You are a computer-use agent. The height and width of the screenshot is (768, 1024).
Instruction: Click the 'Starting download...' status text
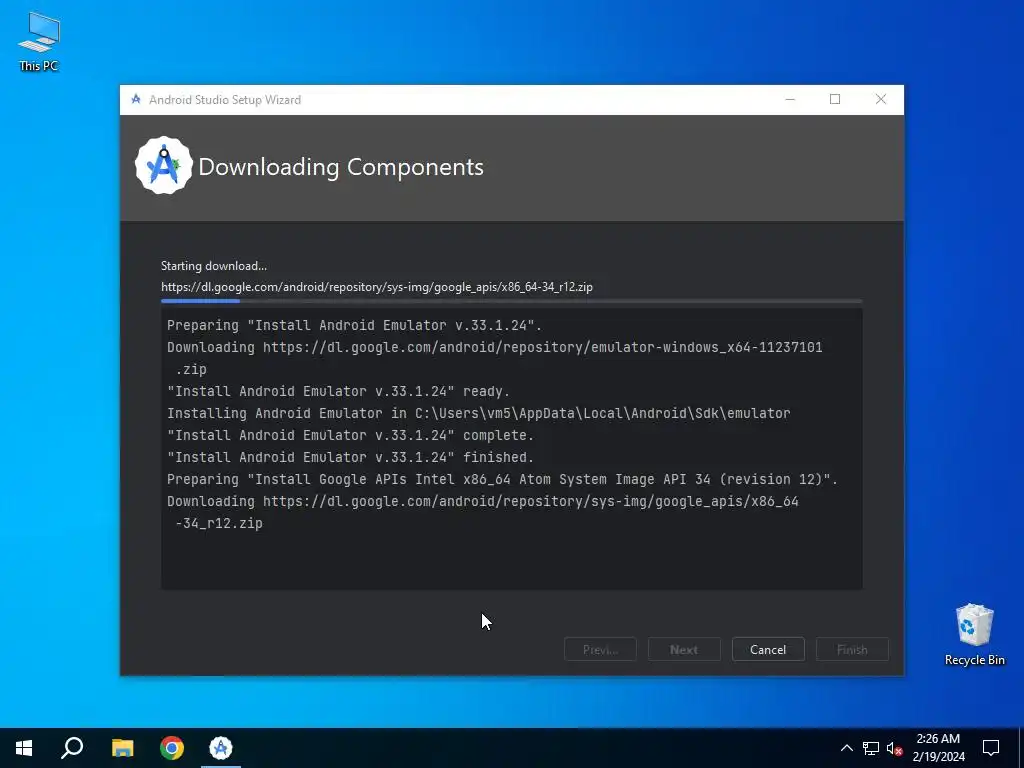tap(214, 266)
